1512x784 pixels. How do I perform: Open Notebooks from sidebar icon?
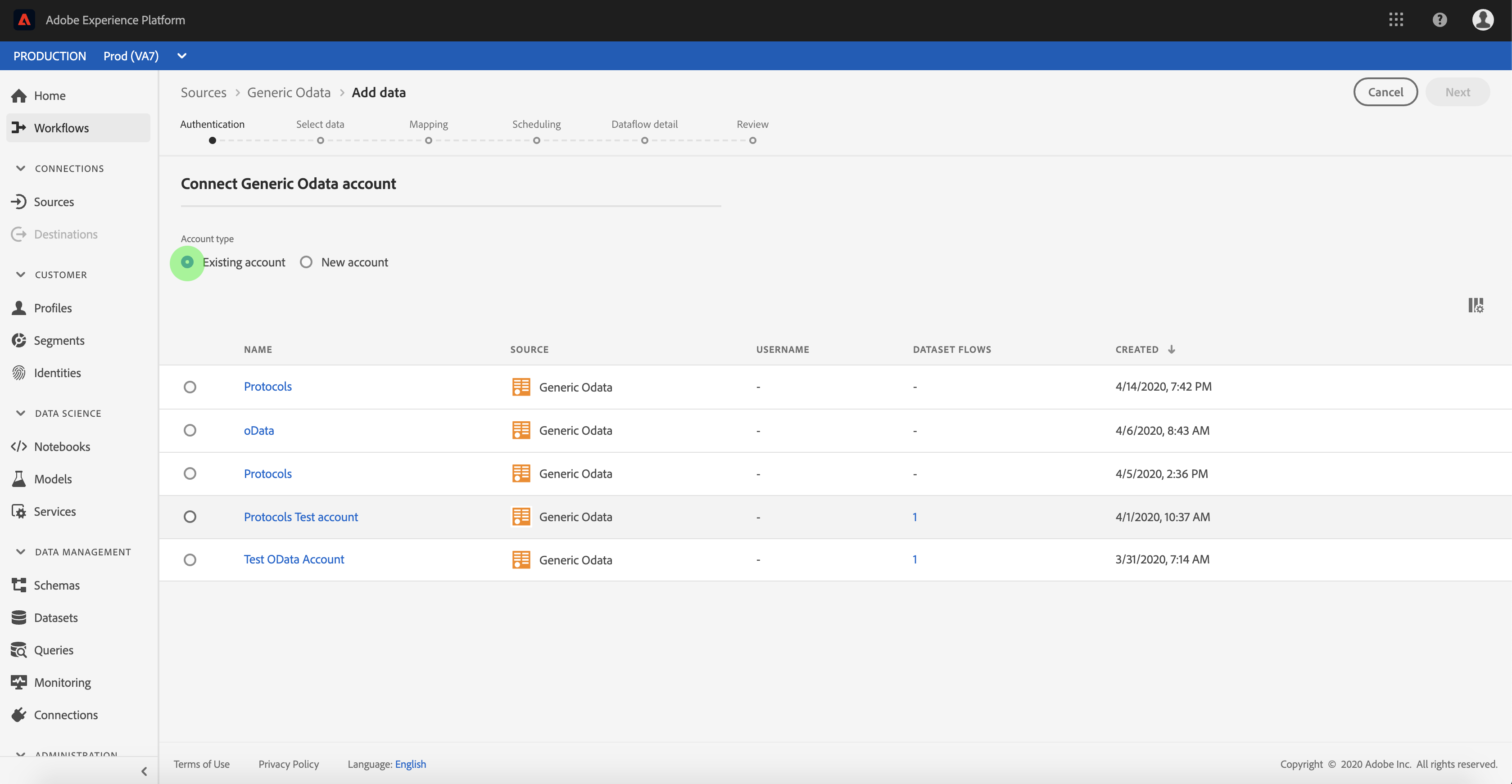click(x=19, y=446)
